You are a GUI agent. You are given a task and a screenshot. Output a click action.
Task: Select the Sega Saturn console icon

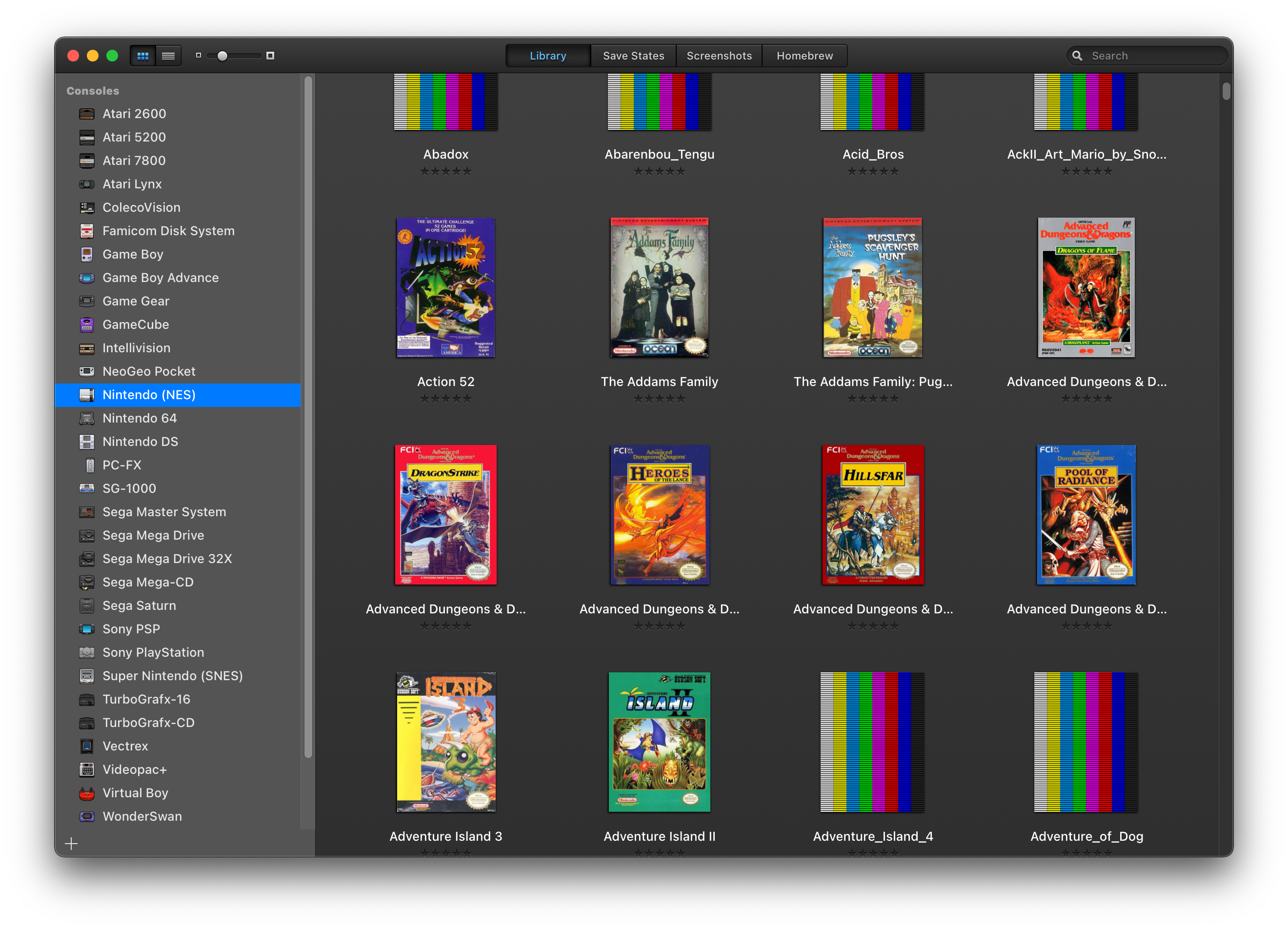(x=87, y=606)
